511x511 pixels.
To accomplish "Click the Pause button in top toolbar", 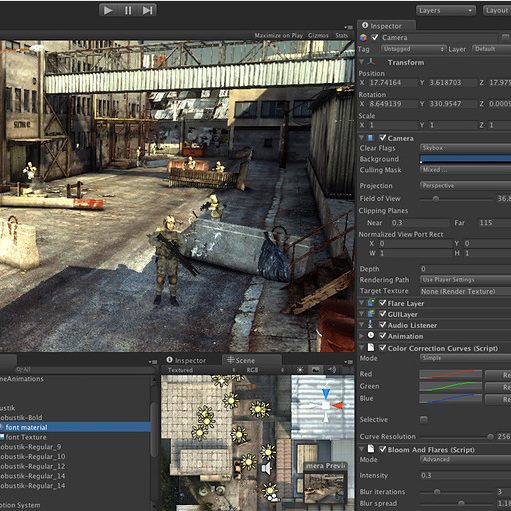I will (128, 10).
